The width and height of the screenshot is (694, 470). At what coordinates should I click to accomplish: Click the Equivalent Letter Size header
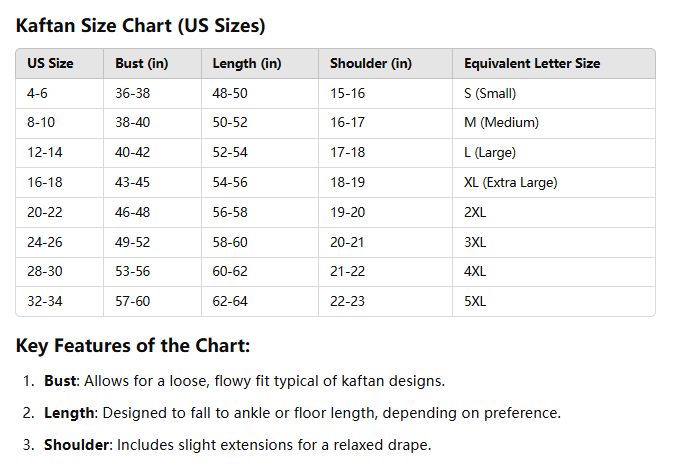(x=532, y=63)
